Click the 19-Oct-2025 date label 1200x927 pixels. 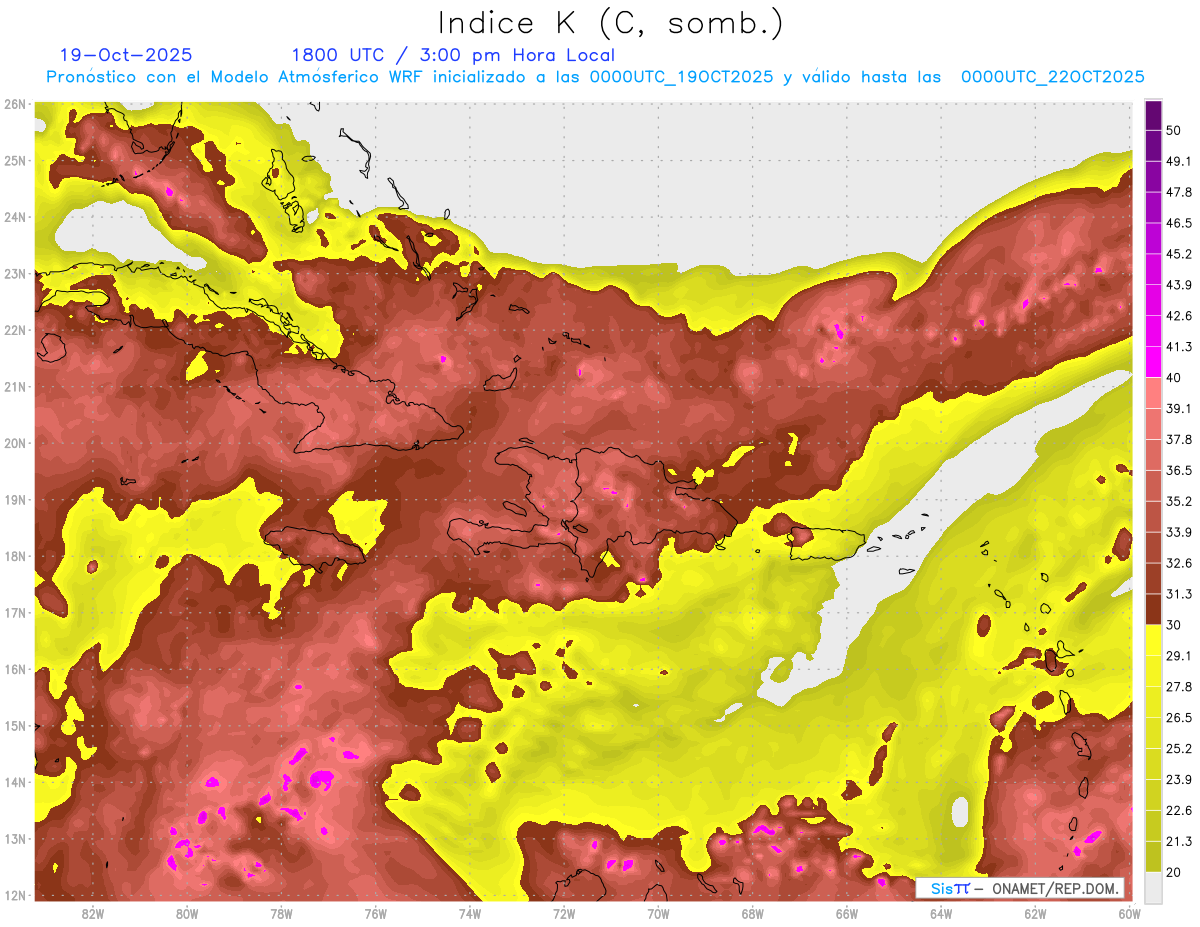click(126, 55)
